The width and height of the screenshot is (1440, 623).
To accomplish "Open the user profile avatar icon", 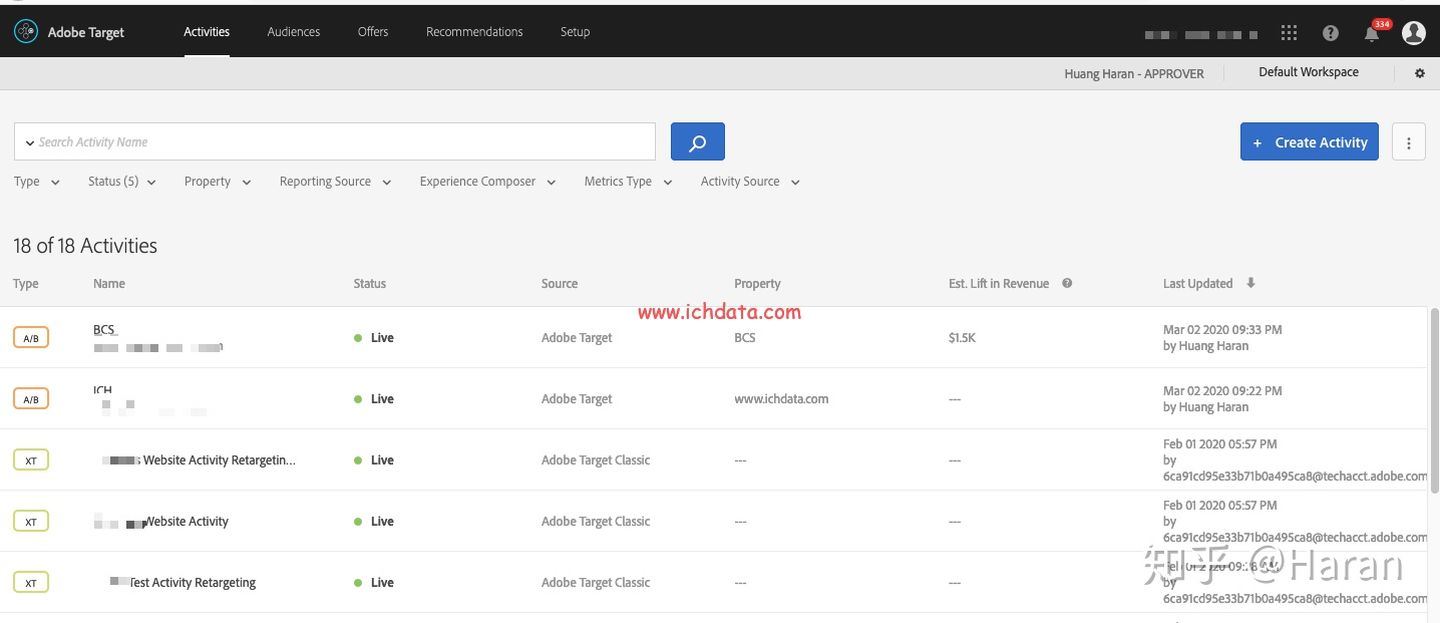I will click(1413, 33).
